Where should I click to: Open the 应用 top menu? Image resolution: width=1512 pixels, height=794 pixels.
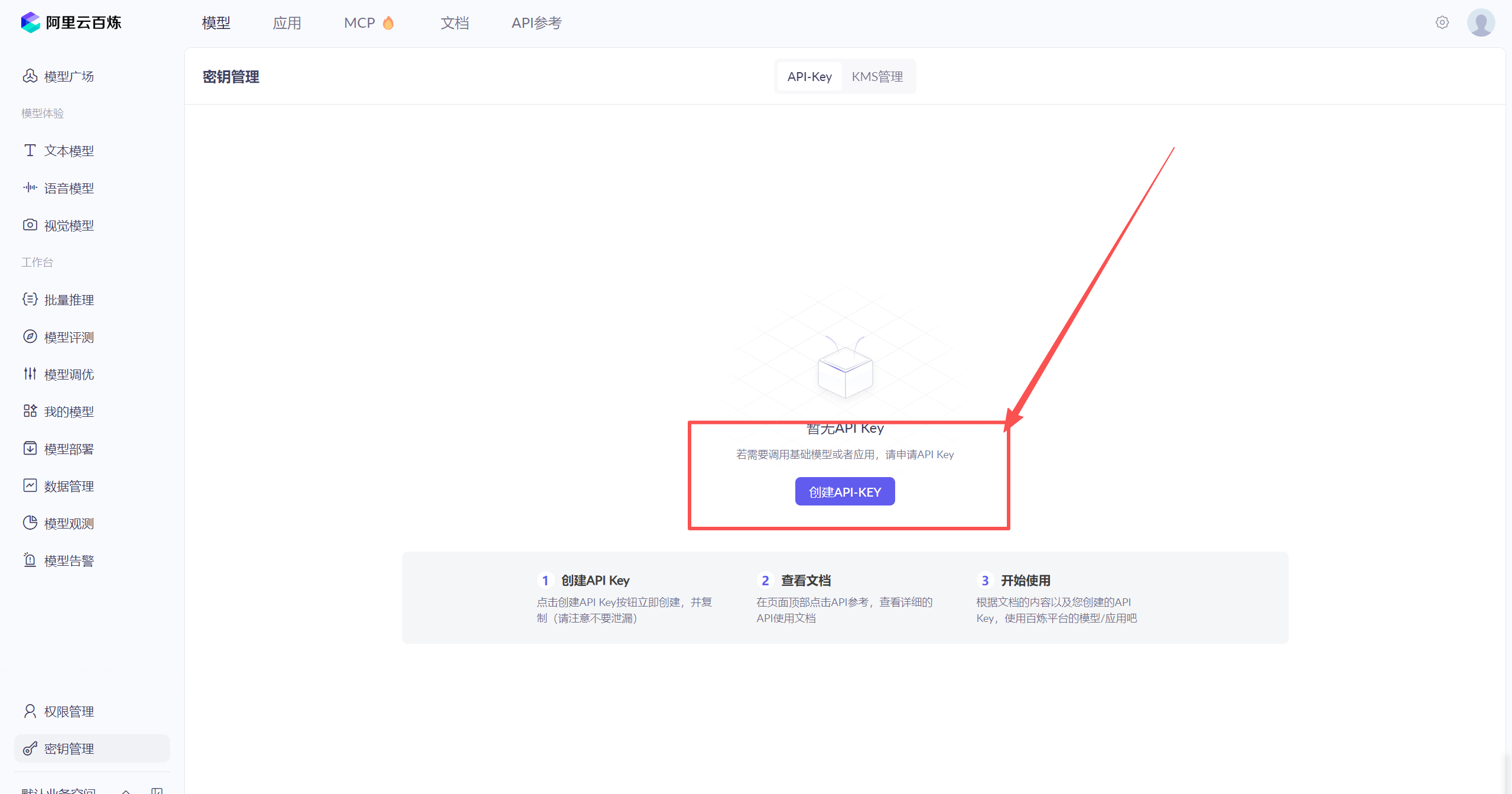(287, 23)
